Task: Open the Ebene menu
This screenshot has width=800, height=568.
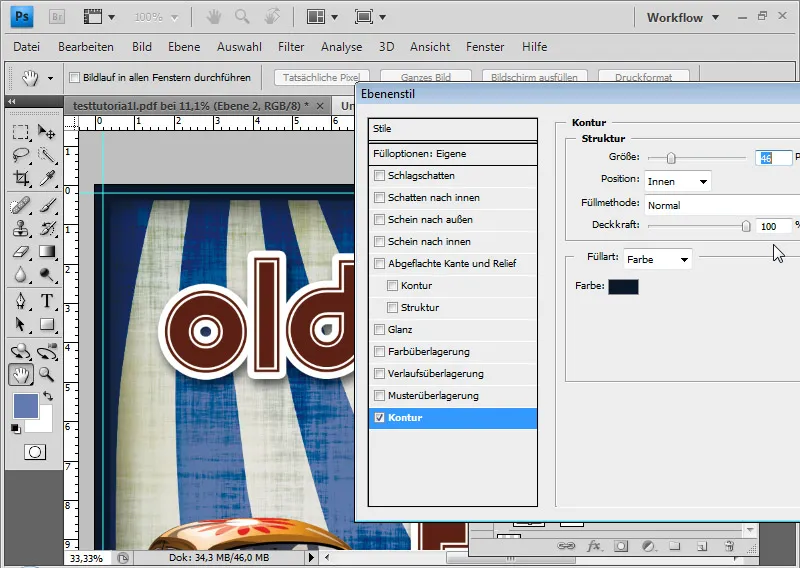Action: (x=184, y=47)
